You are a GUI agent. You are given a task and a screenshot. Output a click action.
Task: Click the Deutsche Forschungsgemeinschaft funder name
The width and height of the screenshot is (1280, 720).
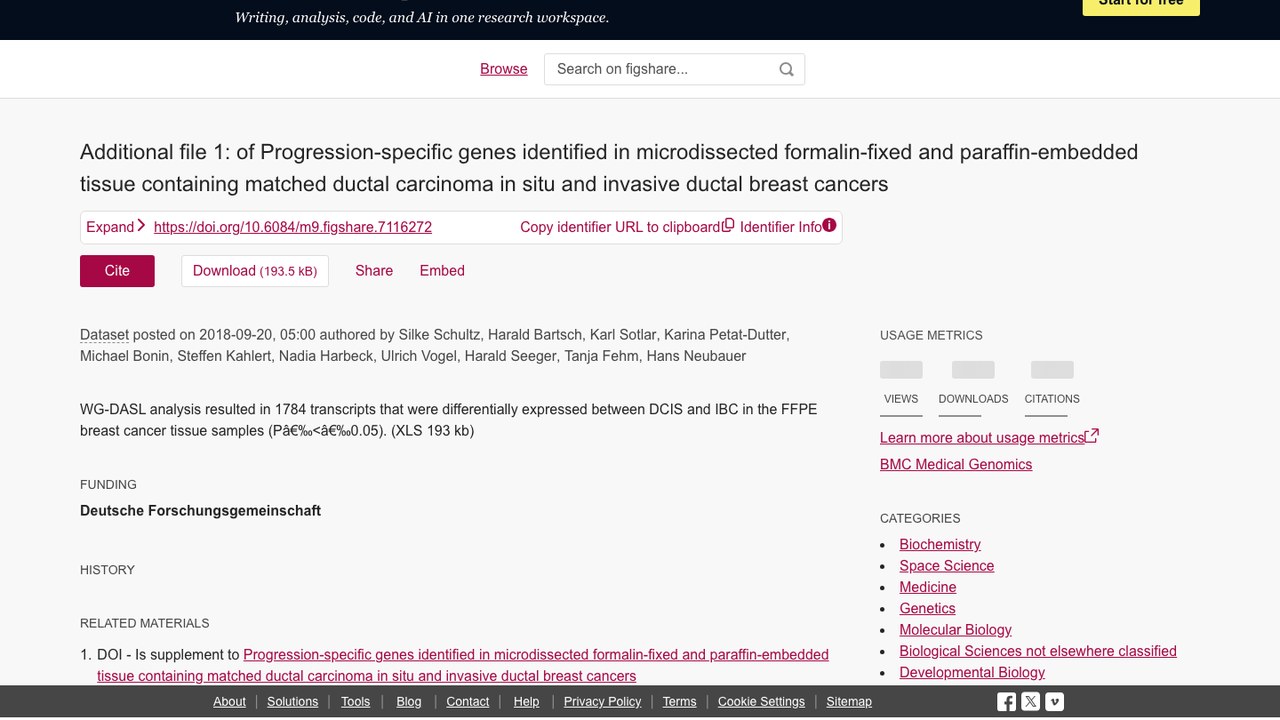pos(200,510)
